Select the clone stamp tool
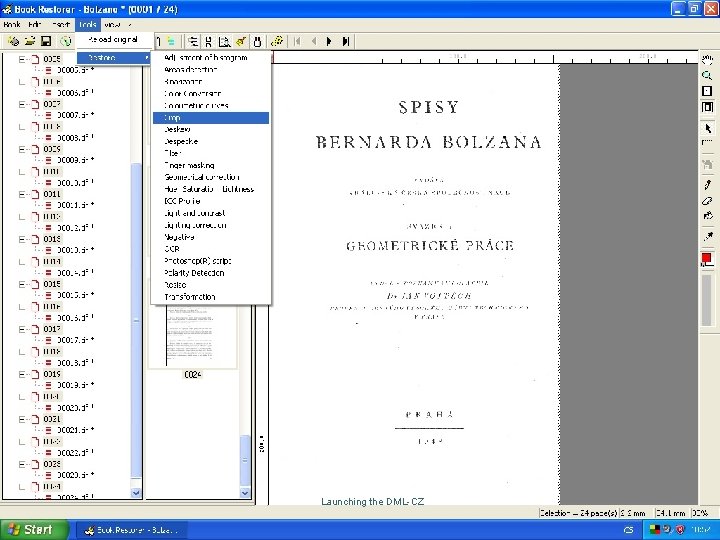This screenshot has width=720, height=540. 707,215
